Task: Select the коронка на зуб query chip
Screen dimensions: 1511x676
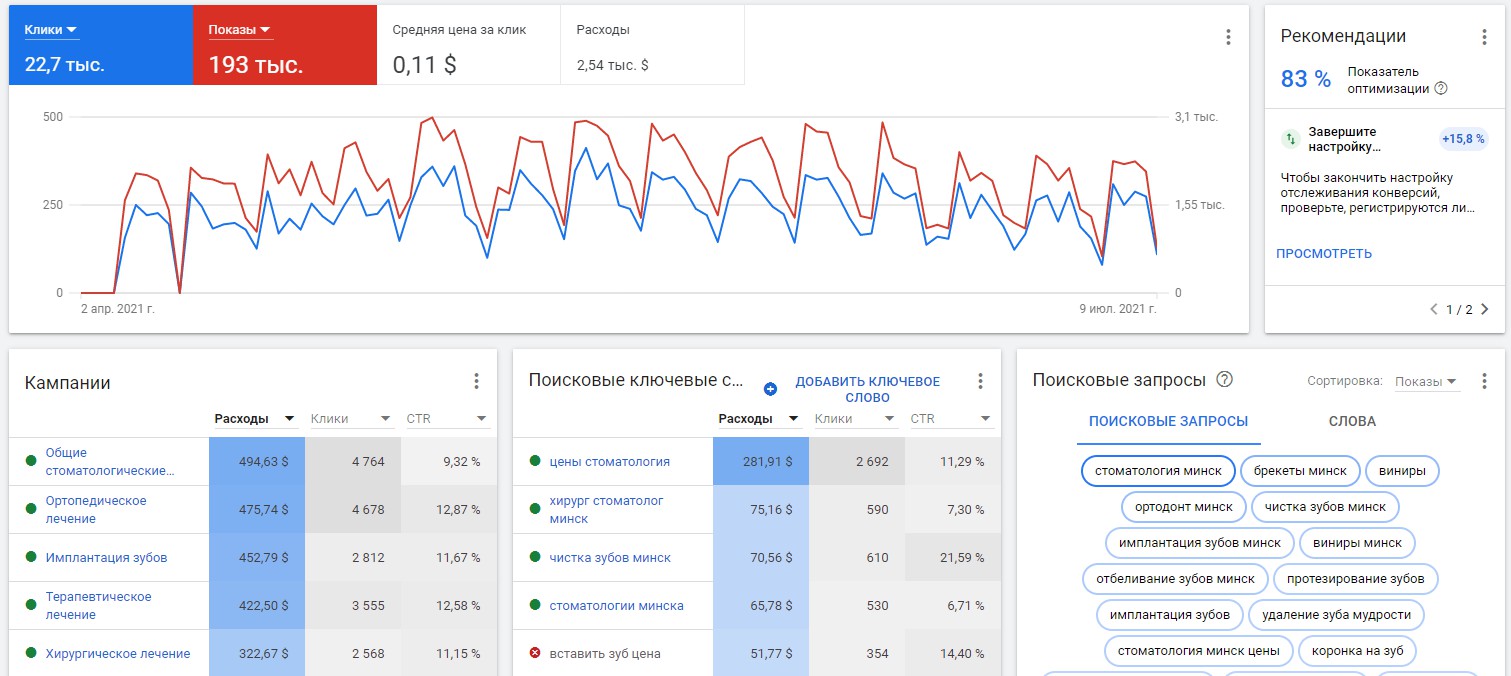Action: 1357,651
